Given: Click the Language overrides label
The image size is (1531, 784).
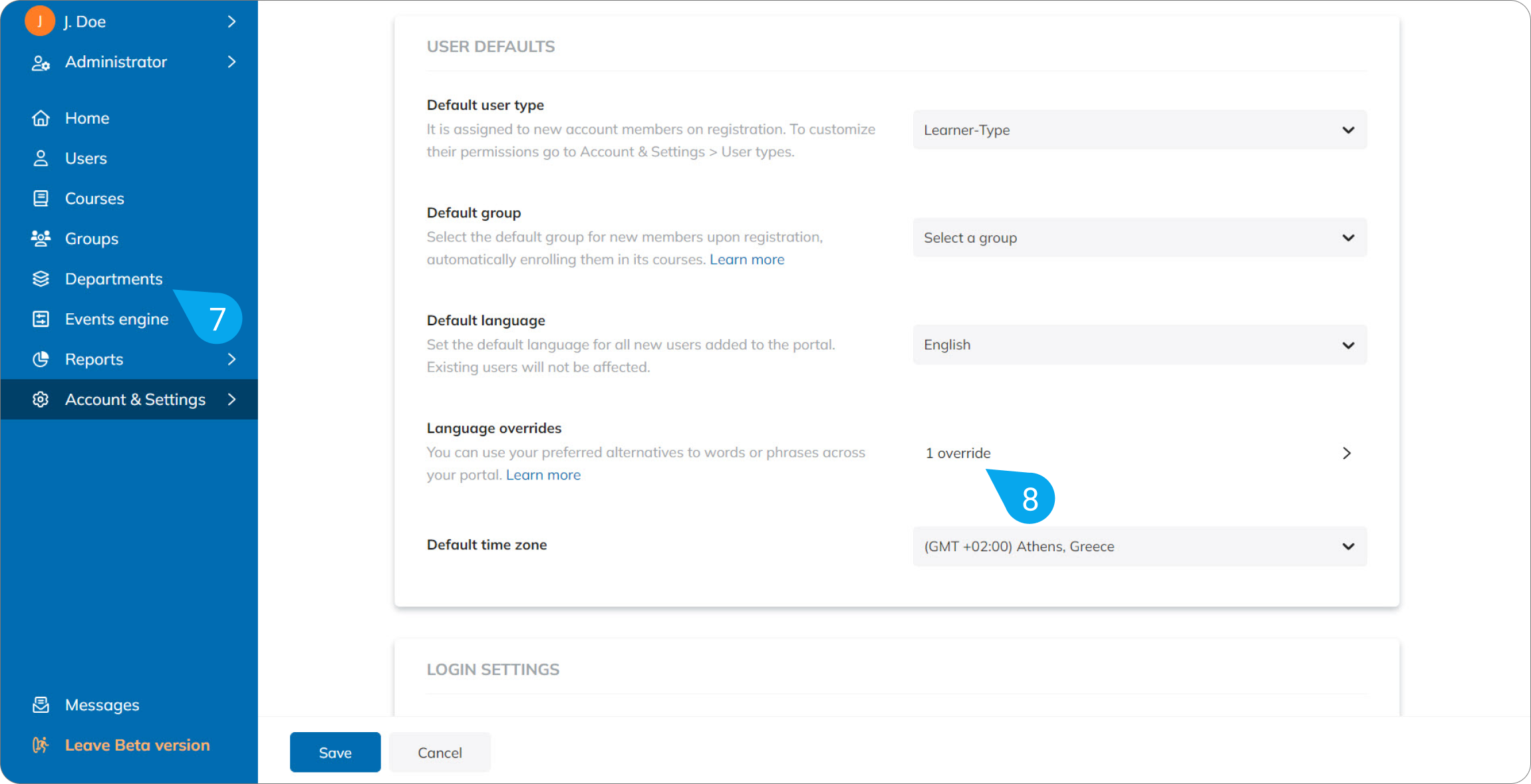Looking at the screenshot, I should pos(494,428).
